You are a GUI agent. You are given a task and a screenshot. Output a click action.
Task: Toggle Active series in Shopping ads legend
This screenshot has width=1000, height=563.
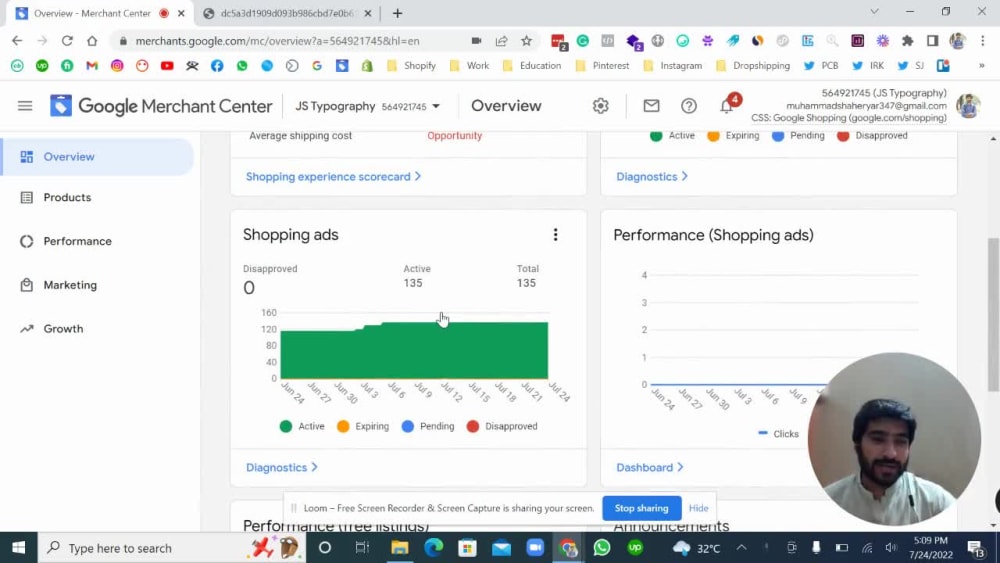(x=302, y=427)
